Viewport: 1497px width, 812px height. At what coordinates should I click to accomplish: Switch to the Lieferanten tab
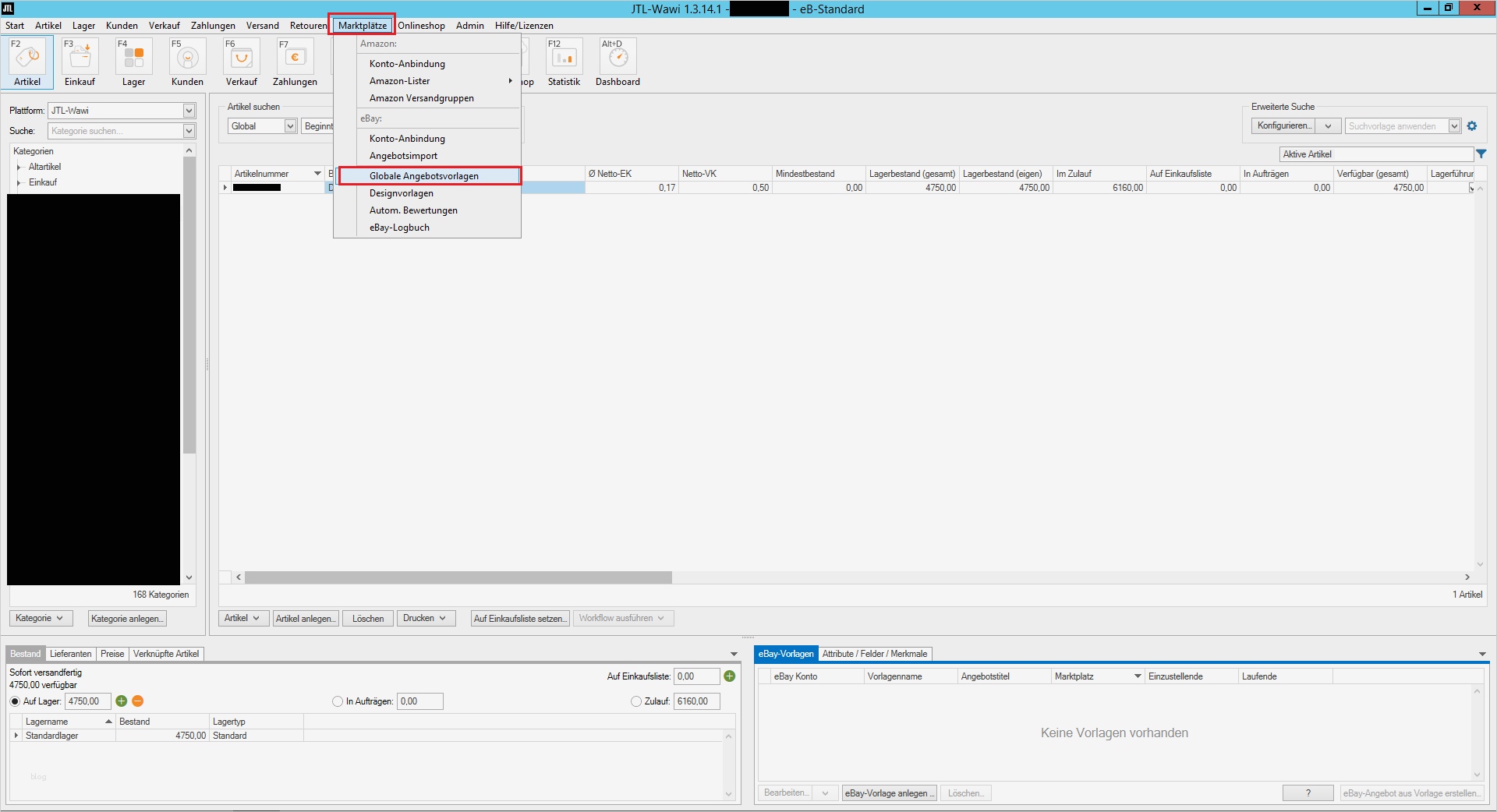[70, 654]
